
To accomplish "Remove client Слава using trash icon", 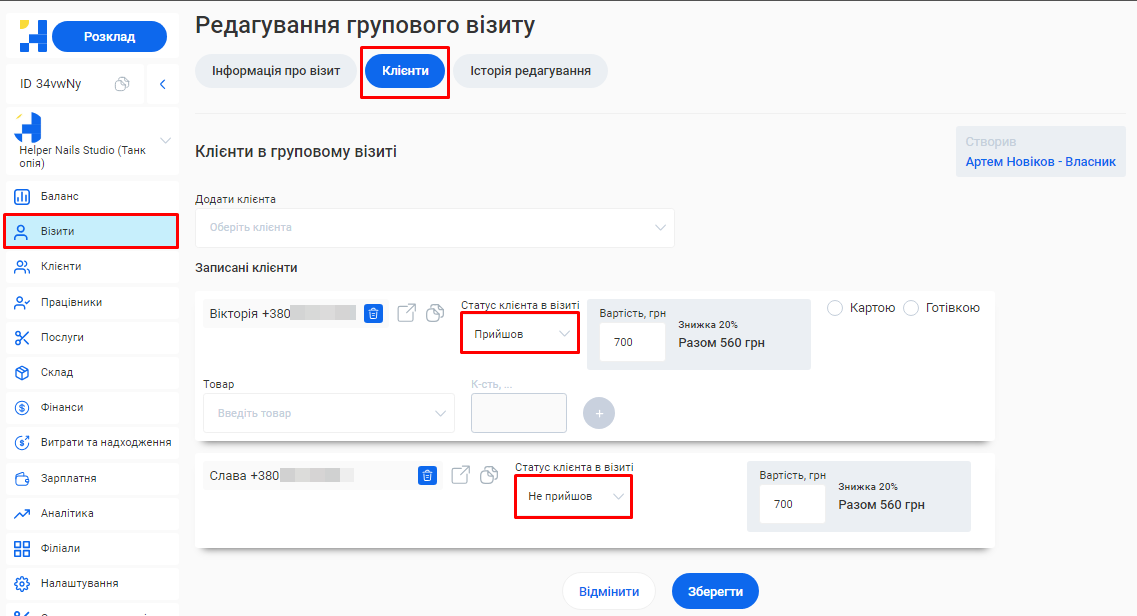I will 427,476.
